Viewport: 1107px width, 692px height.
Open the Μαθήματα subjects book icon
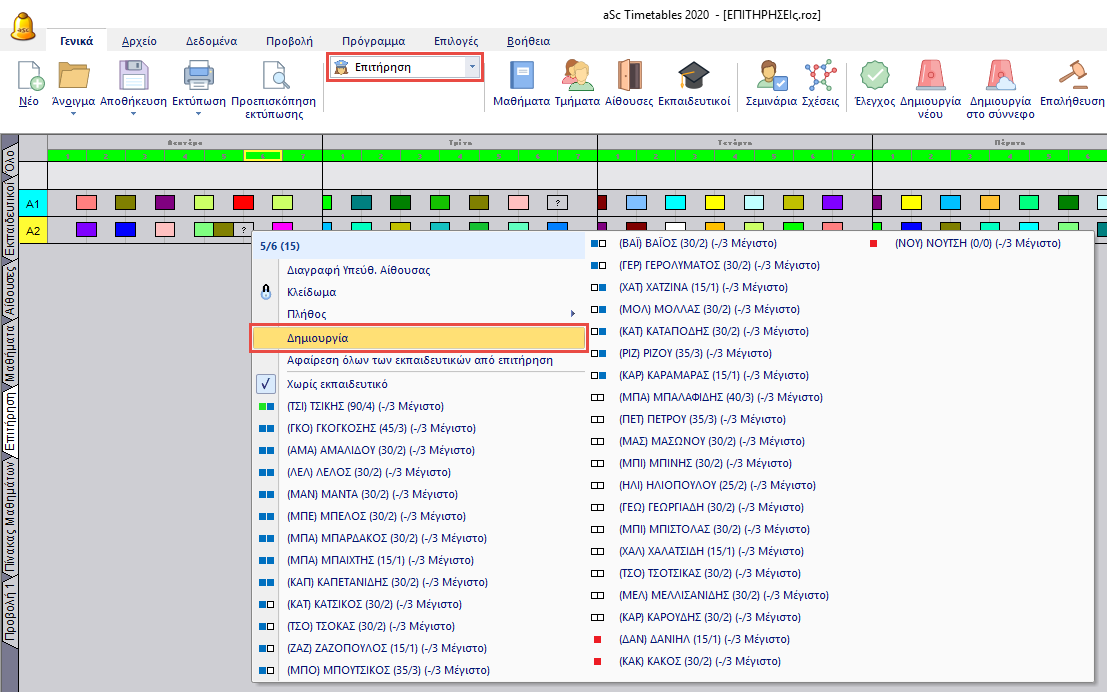point(522,77)
